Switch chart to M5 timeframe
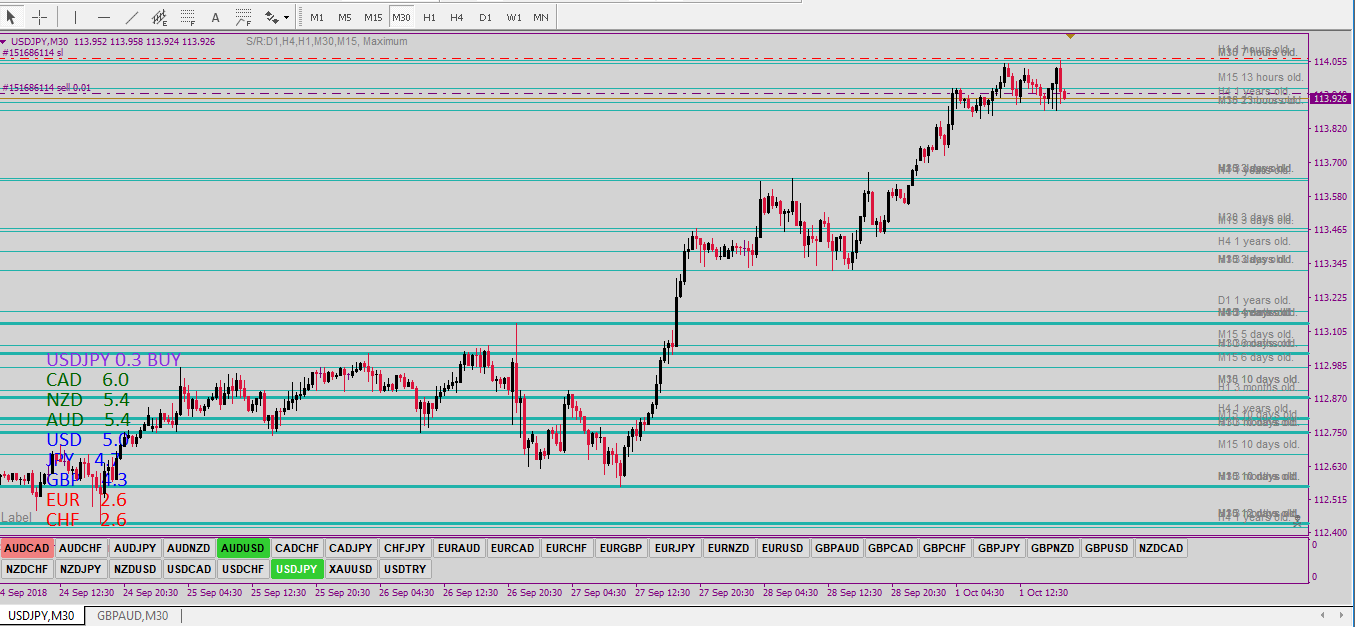This screenshot has height=627, width=1355. pyautogui.click(x=345, y=17)
